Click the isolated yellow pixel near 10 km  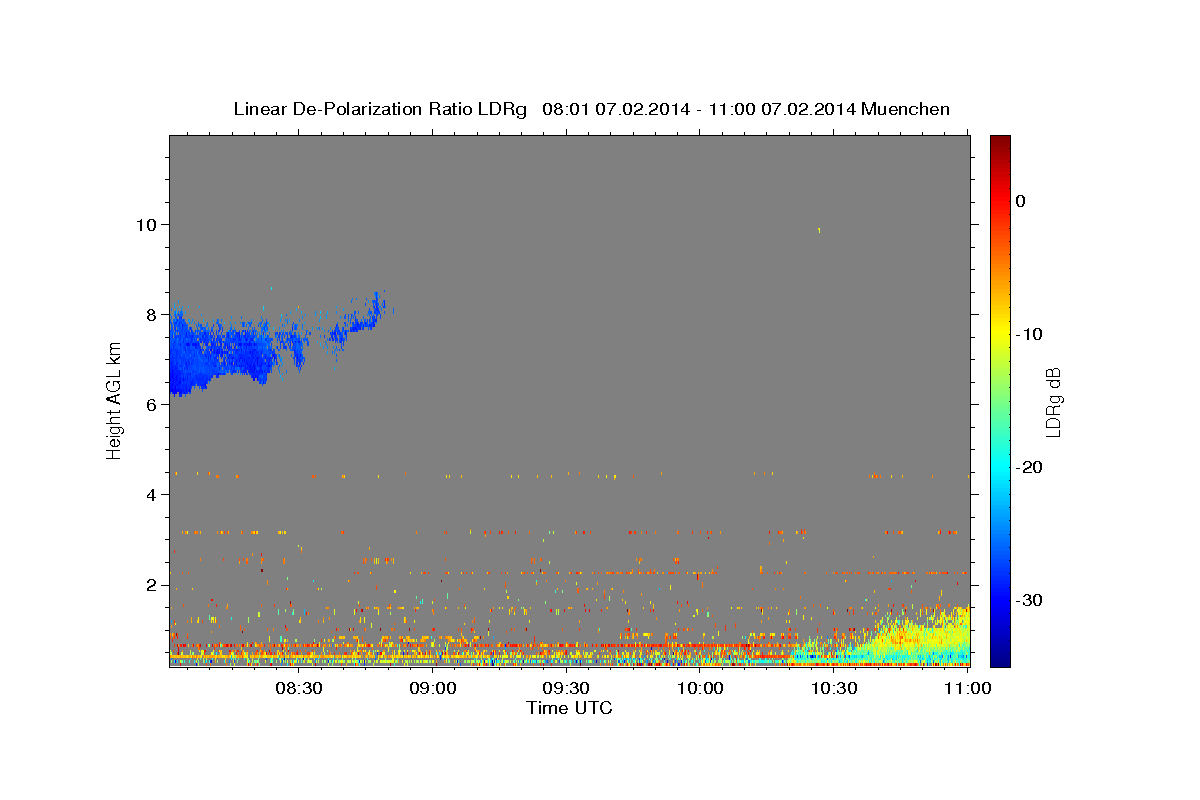[x=819, y=230]
